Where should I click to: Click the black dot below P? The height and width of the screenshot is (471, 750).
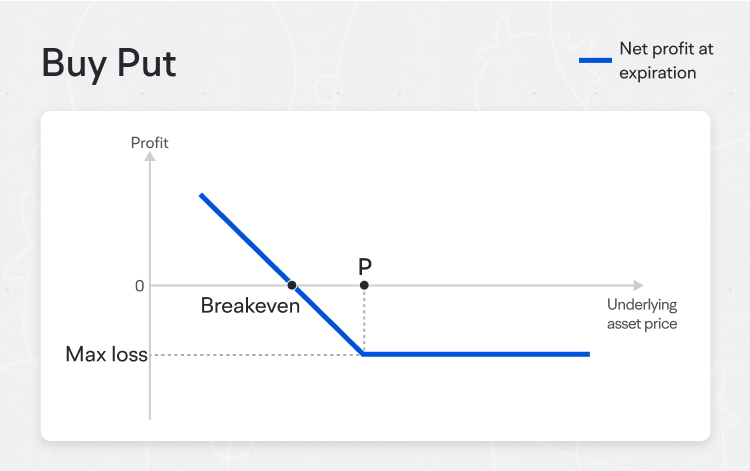pyautogui.click(x=364, y=285)
